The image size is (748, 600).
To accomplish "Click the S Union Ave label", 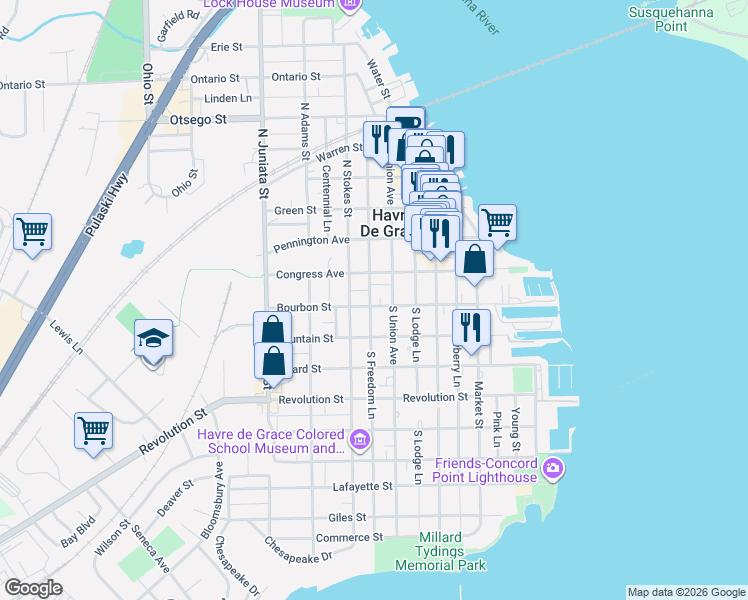I will pos(393,335).
